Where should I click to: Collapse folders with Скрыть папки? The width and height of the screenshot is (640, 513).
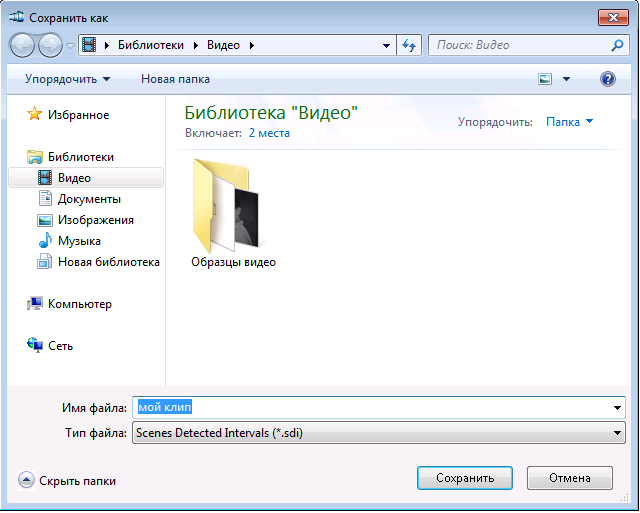coord(67,481)
